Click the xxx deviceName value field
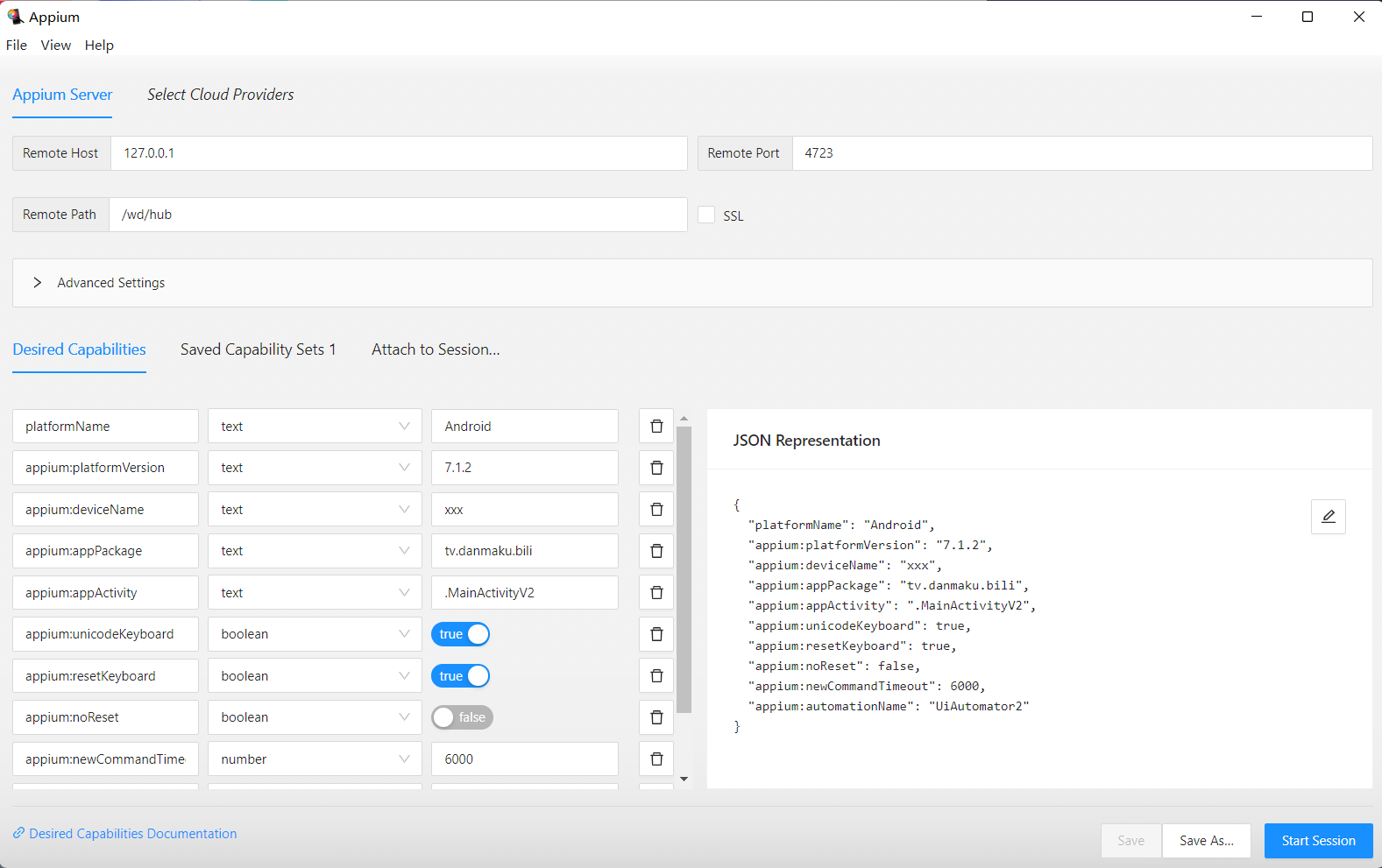Screen dimensions: 1382x868 [x=525, y=510]
